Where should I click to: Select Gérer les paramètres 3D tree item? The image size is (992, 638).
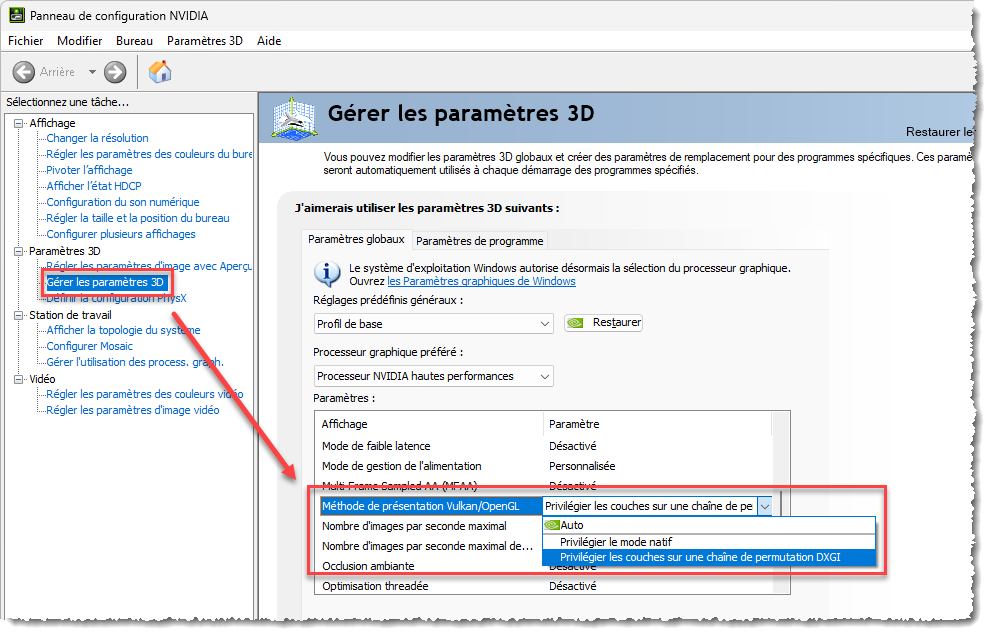coord(105,282)
